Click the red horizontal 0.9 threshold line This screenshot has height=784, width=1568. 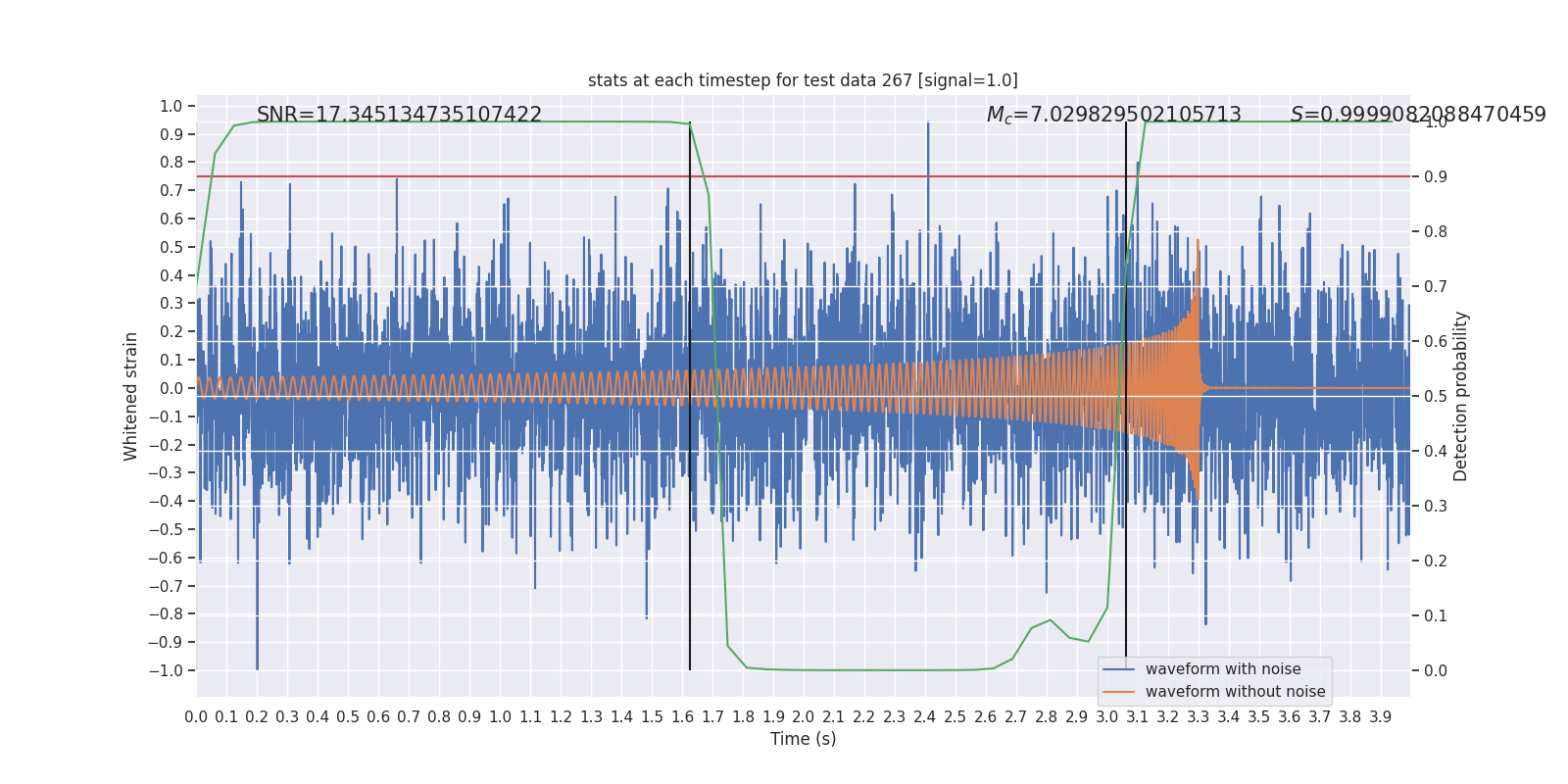(803, 176)
